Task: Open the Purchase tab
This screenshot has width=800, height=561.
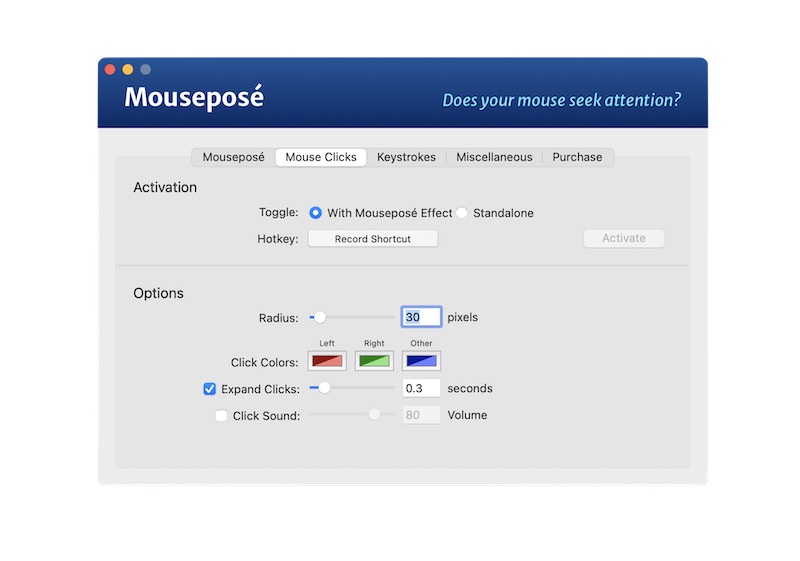Action: tap(577, 157)
